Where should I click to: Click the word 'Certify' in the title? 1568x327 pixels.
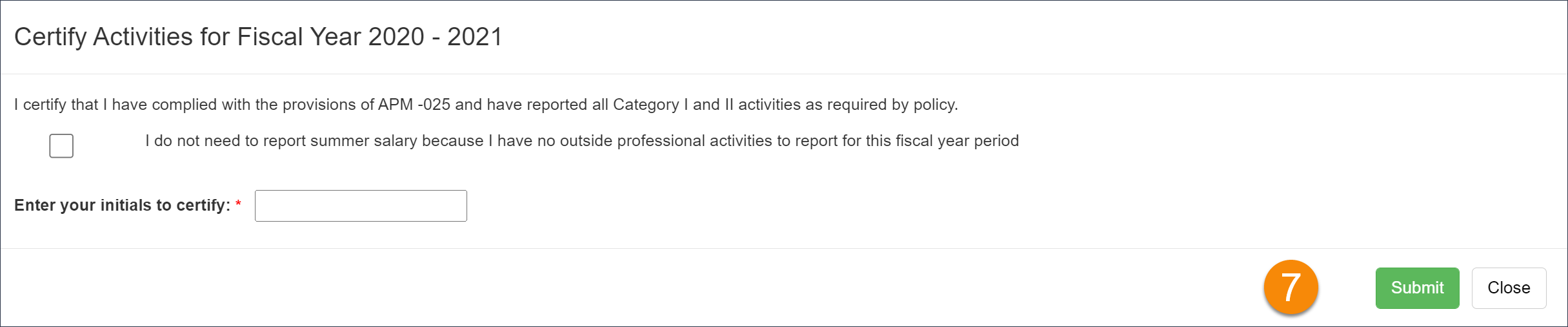(50, 37)
